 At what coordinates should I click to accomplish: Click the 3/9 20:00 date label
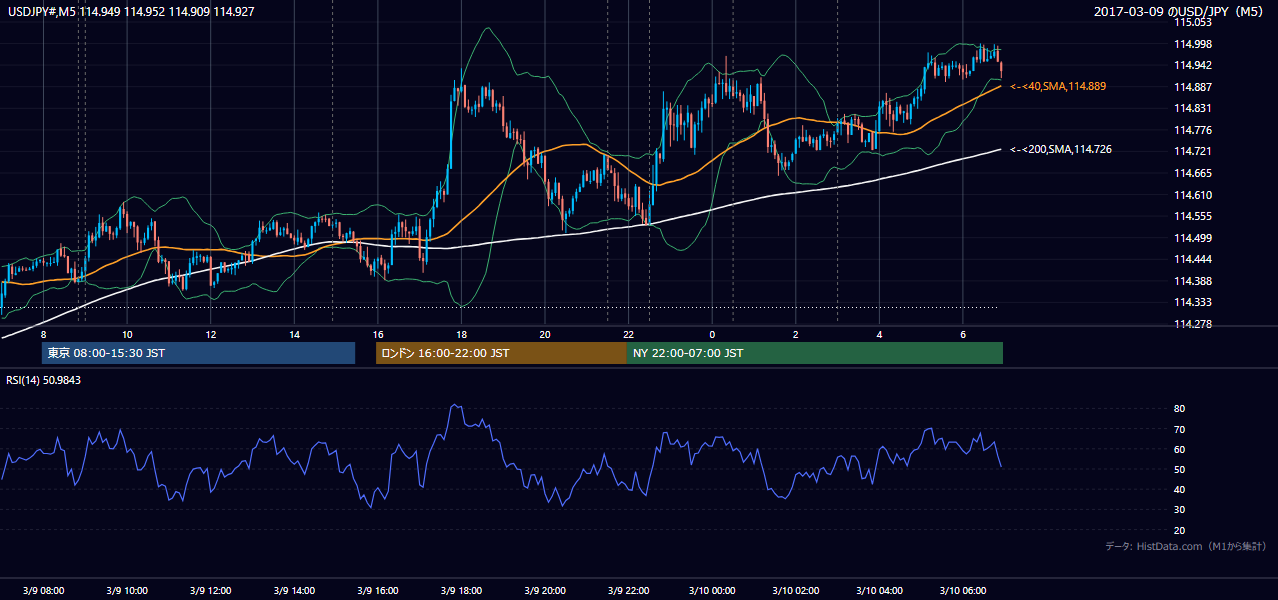(544, 590)
